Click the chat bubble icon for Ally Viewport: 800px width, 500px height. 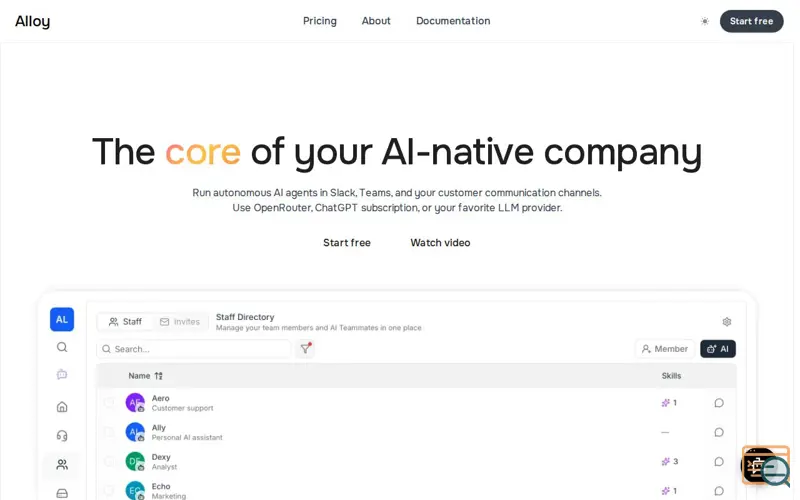point(718,432)
